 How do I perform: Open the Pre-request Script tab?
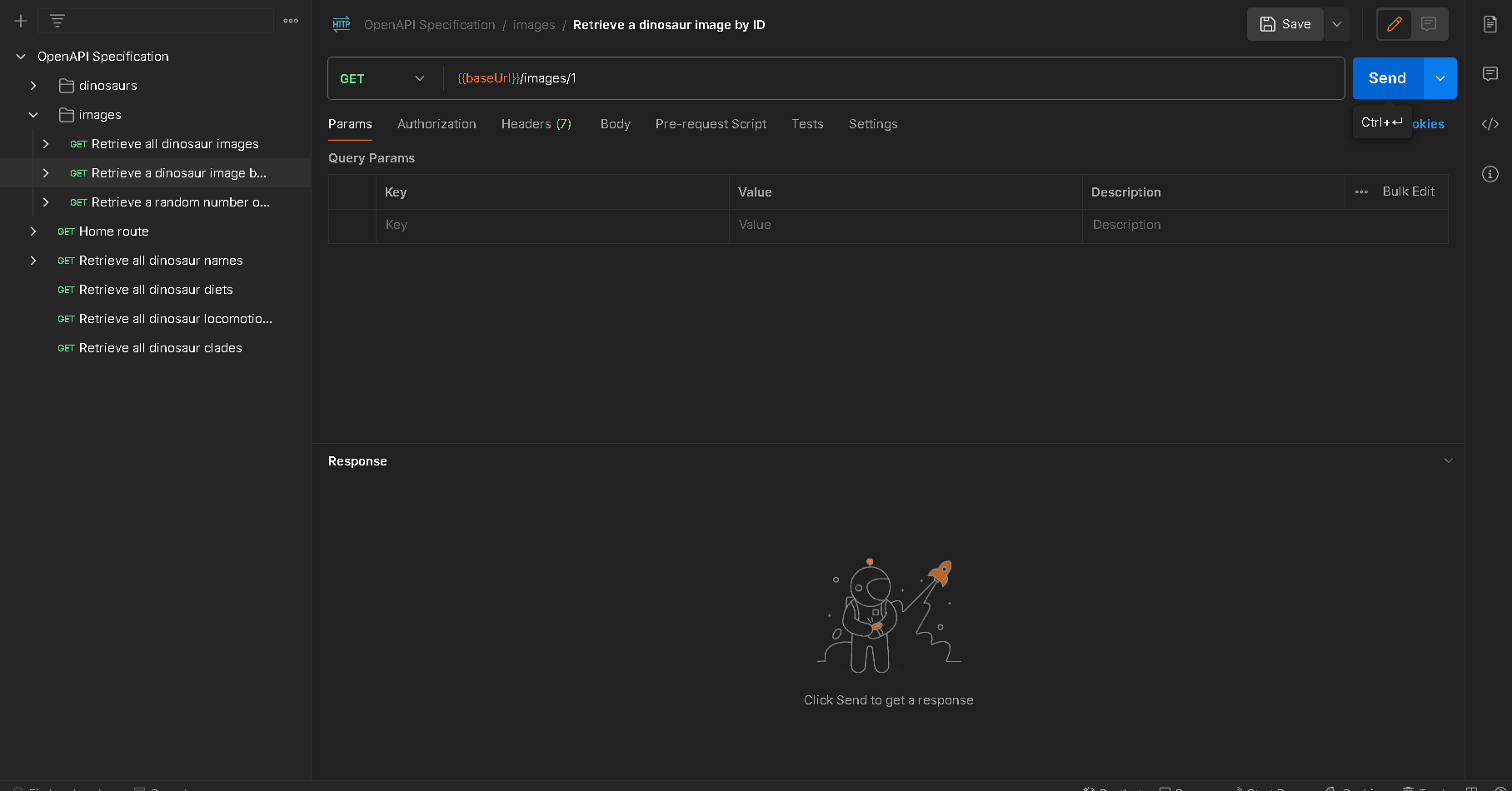[x=711, y=124]
